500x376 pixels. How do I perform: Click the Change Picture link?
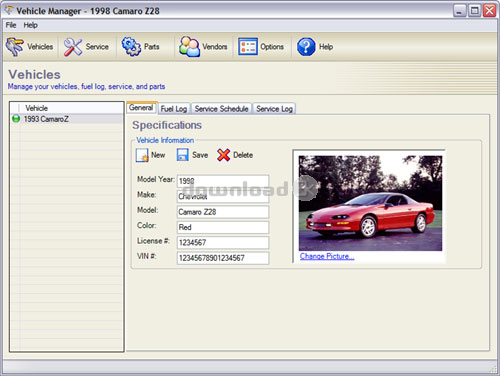[x=327, y=256]
